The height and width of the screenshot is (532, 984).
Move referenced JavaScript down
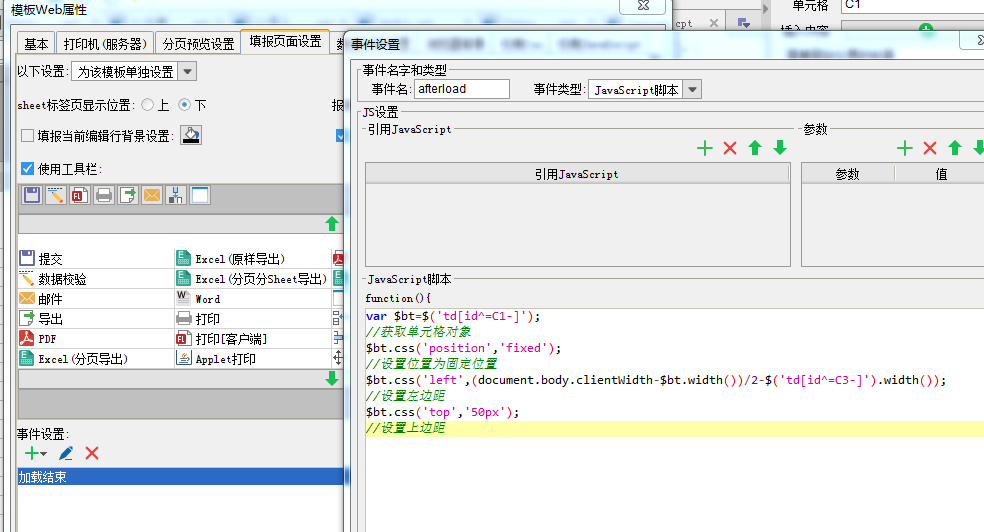tap(780, 148)
